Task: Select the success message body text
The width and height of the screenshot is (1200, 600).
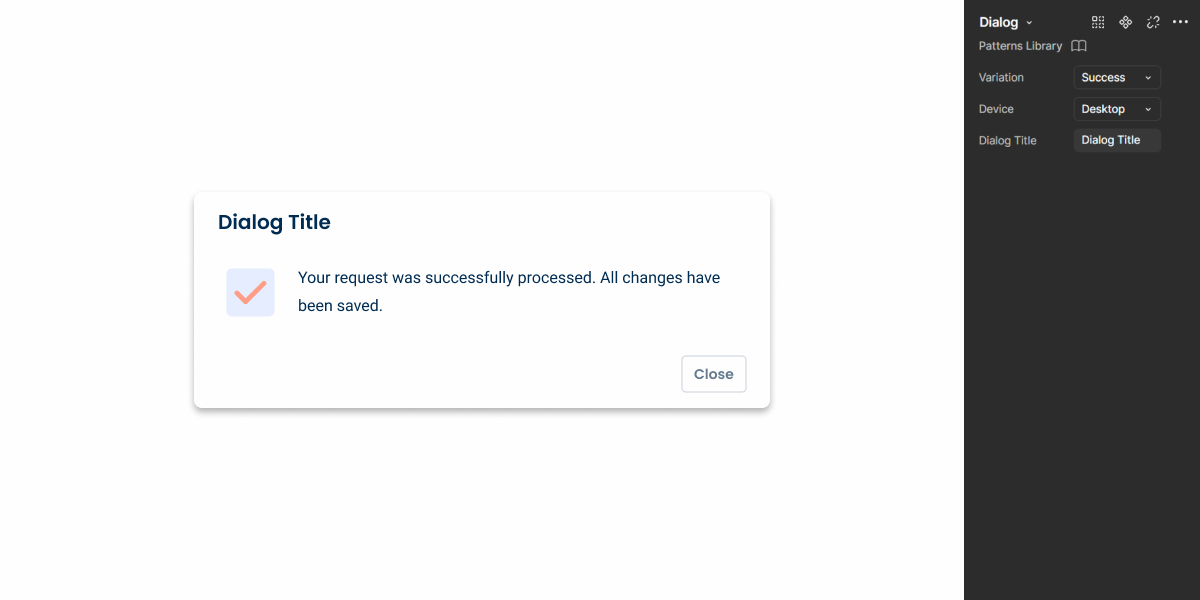Action: point(509,291)
